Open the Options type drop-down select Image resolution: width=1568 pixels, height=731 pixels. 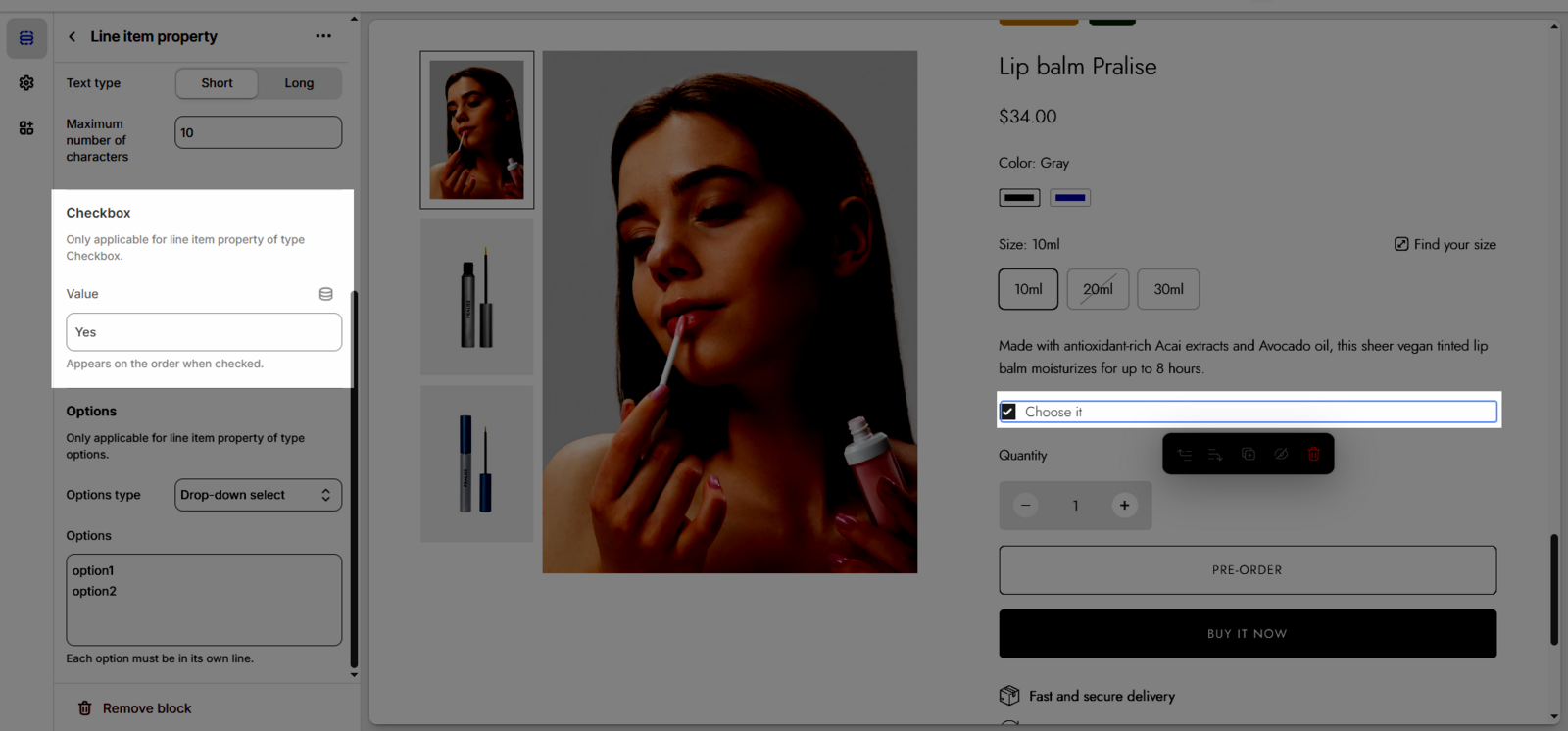pyautogui.click(x=258, y=495)
